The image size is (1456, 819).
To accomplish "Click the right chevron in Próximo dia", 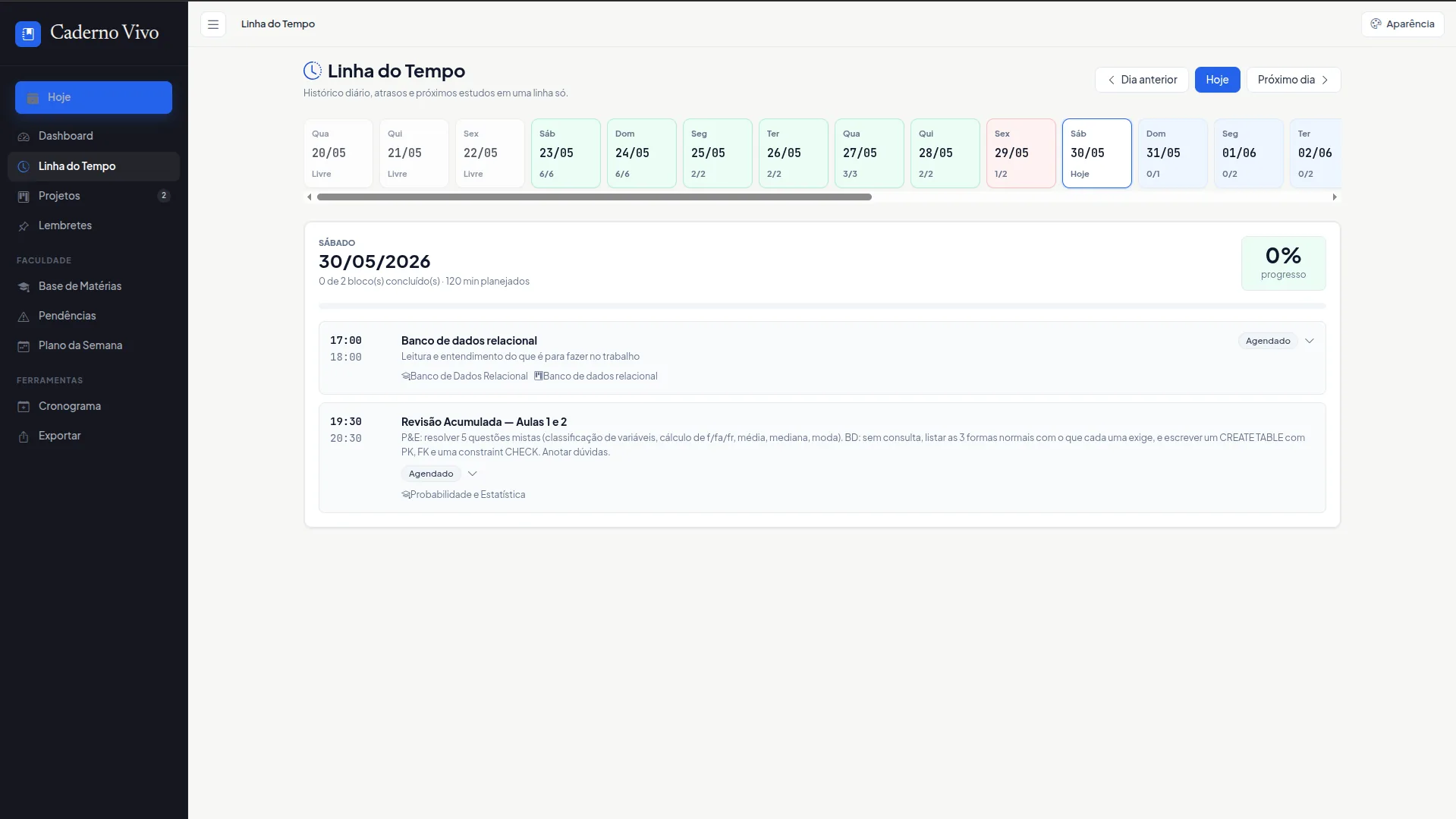I will (1325, 80).
